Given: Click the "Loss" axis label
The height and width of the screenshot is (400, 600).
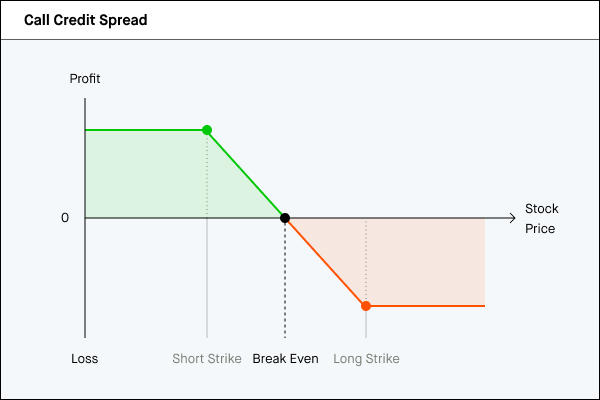Looking at the screenshot, I should 85,358.
